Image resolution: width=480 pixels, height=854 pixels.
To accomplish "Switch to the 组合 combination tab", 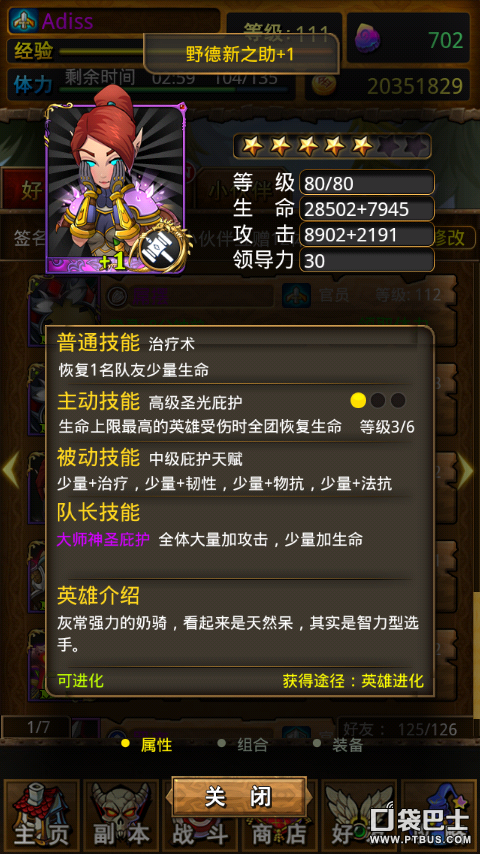I will tap(243, 745).
